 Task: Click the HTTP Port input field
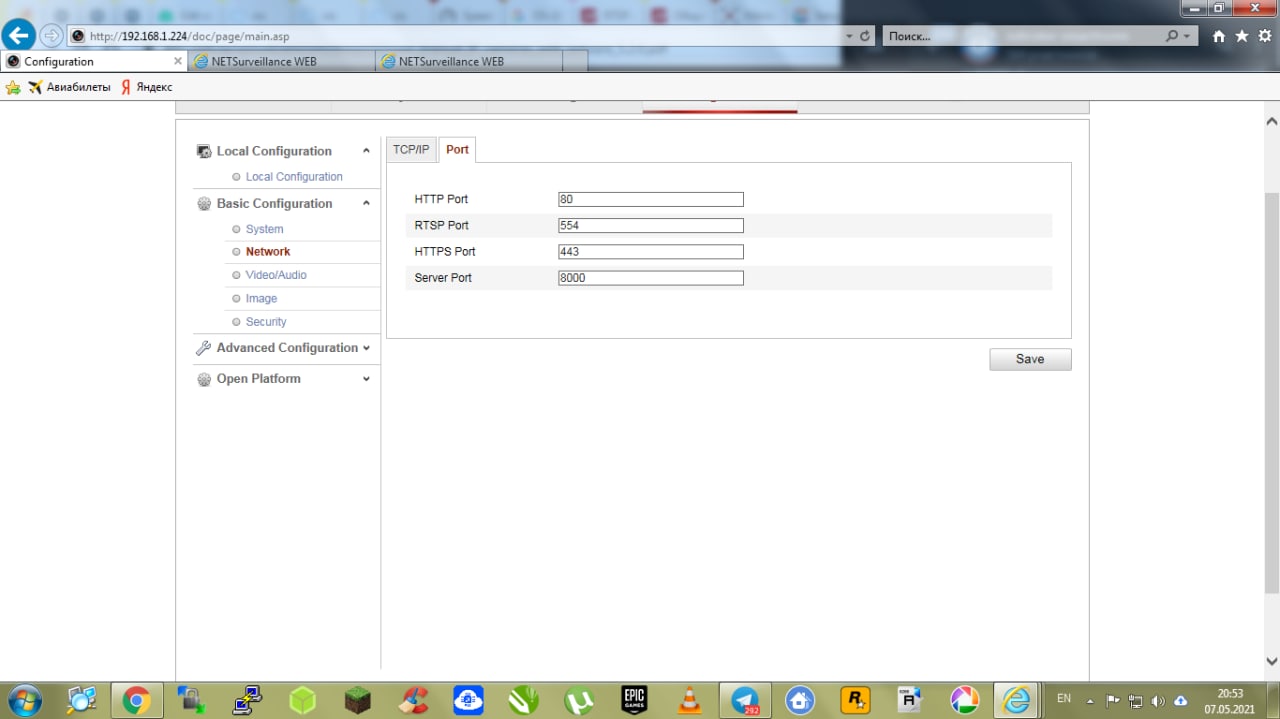coord(651,199)
